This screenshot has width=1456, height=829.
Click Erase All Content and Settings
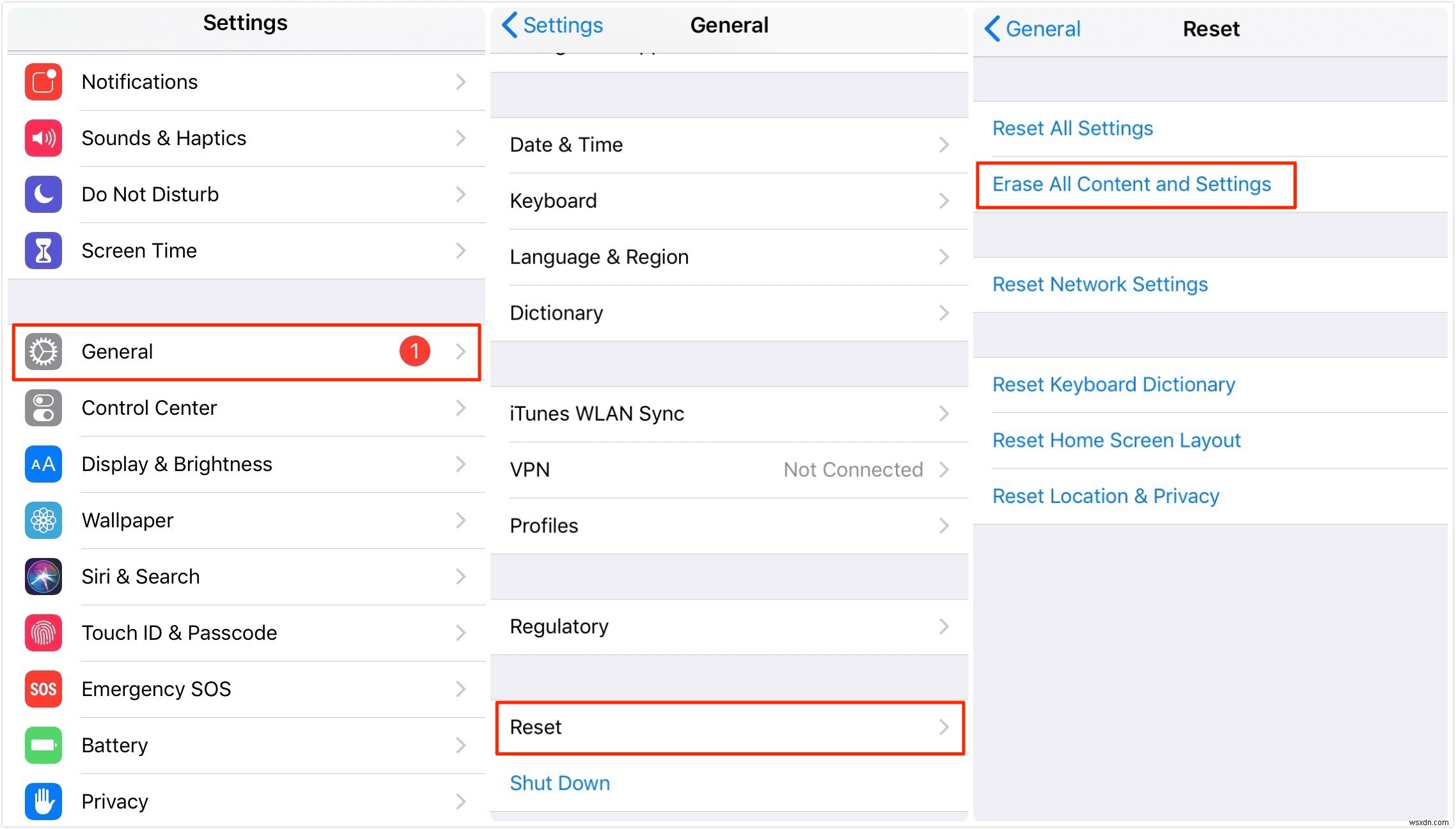pyautogui.click(x=1133, y=184)
